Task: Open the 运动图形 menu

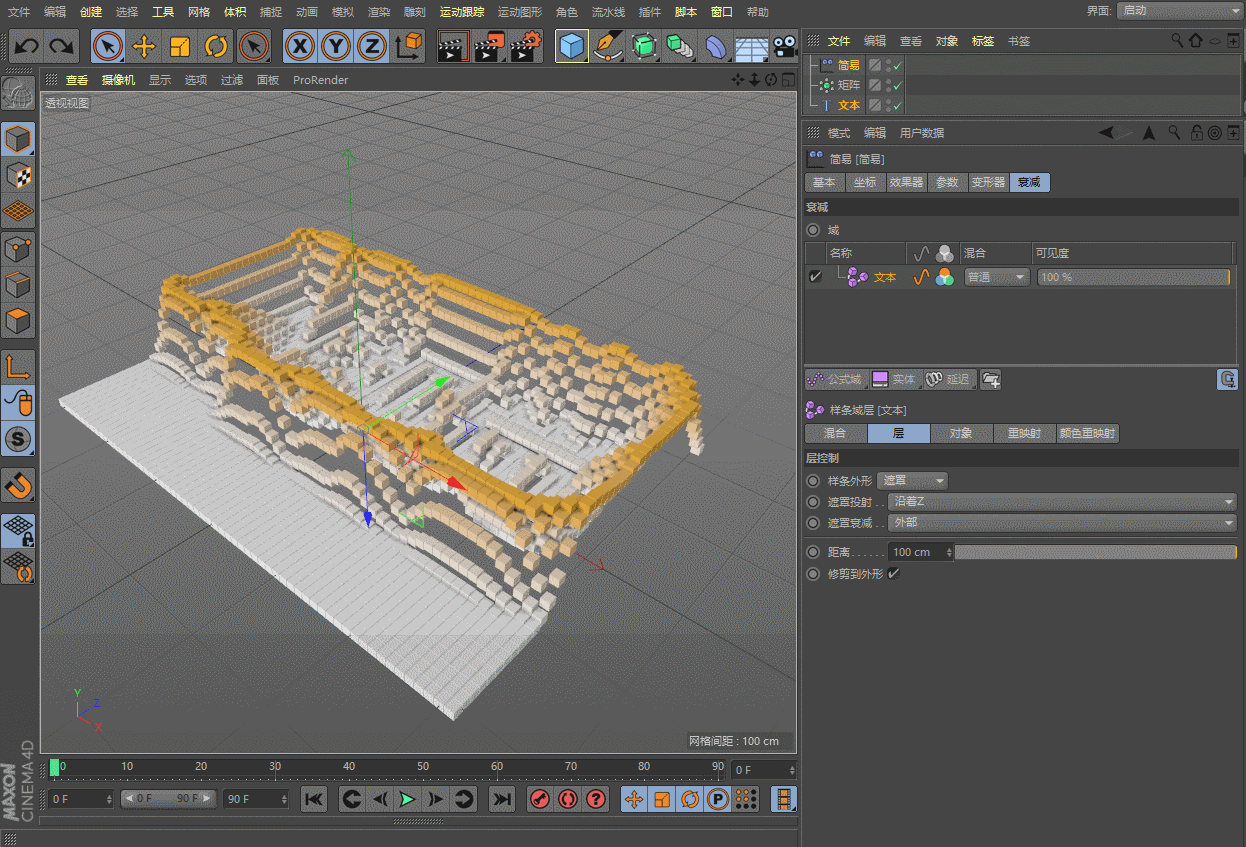Action: click(519, 12)
